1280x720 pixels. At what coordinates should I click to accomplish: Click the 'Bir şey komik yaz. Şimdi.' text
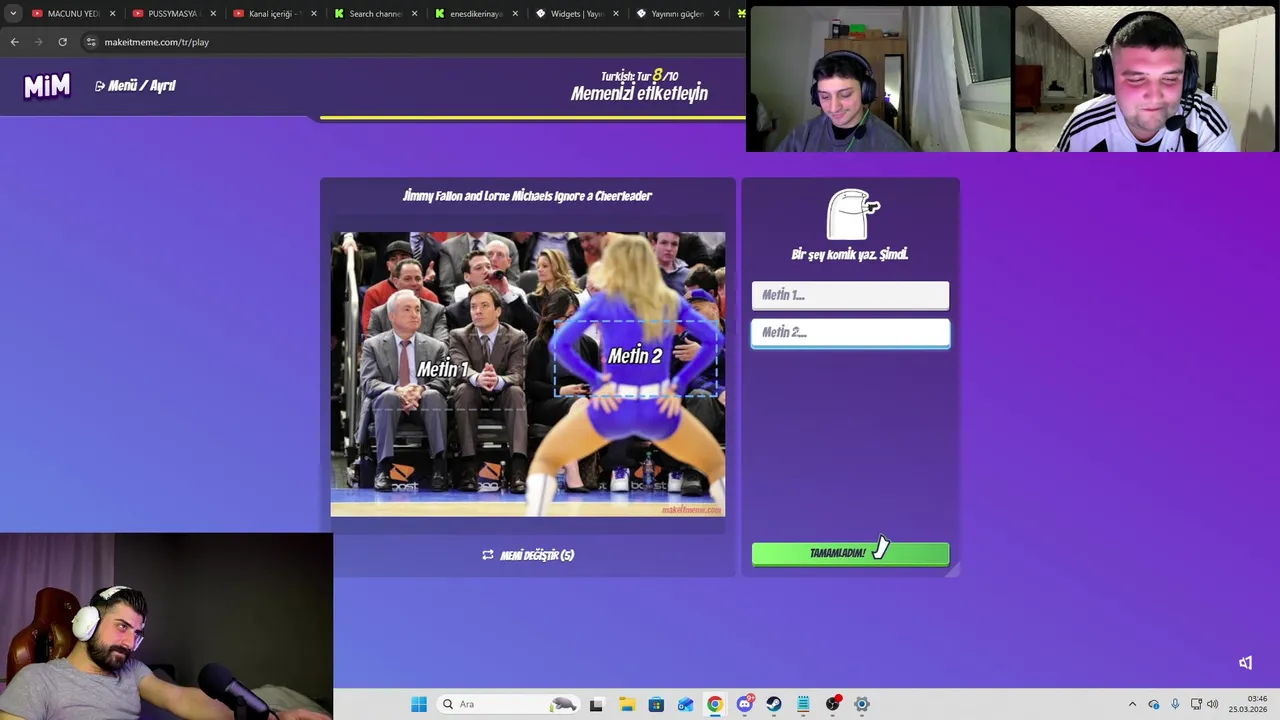(x=850, y=254)
